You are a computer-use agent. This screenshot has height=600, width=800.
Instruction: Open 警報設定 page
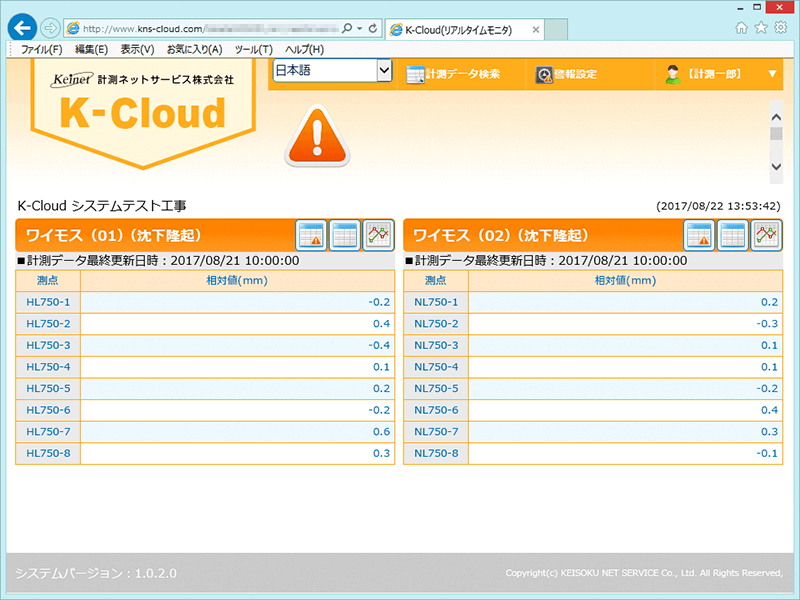coord(566,74)
